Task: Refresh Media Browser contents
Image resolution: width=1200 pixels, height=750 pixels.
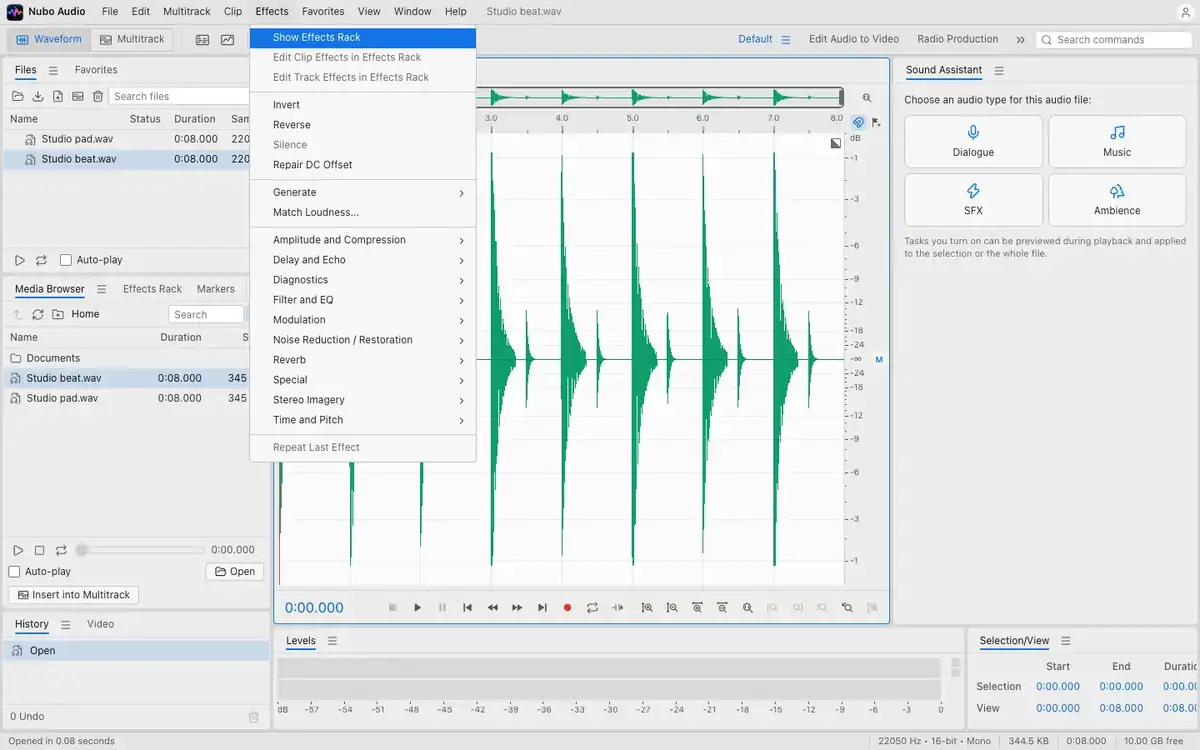Action: click(38, 314)
